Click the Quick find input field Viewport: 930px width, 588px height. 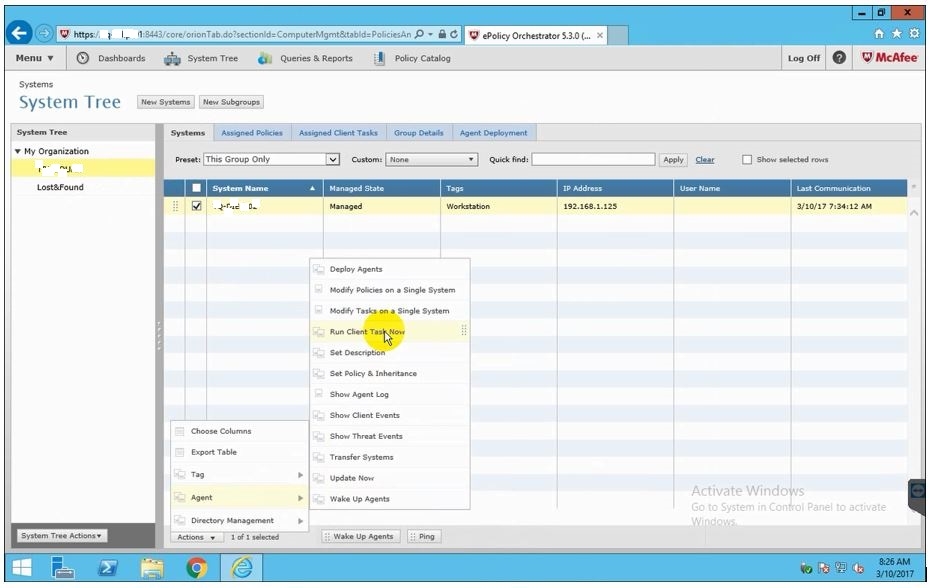coord(593,160)
